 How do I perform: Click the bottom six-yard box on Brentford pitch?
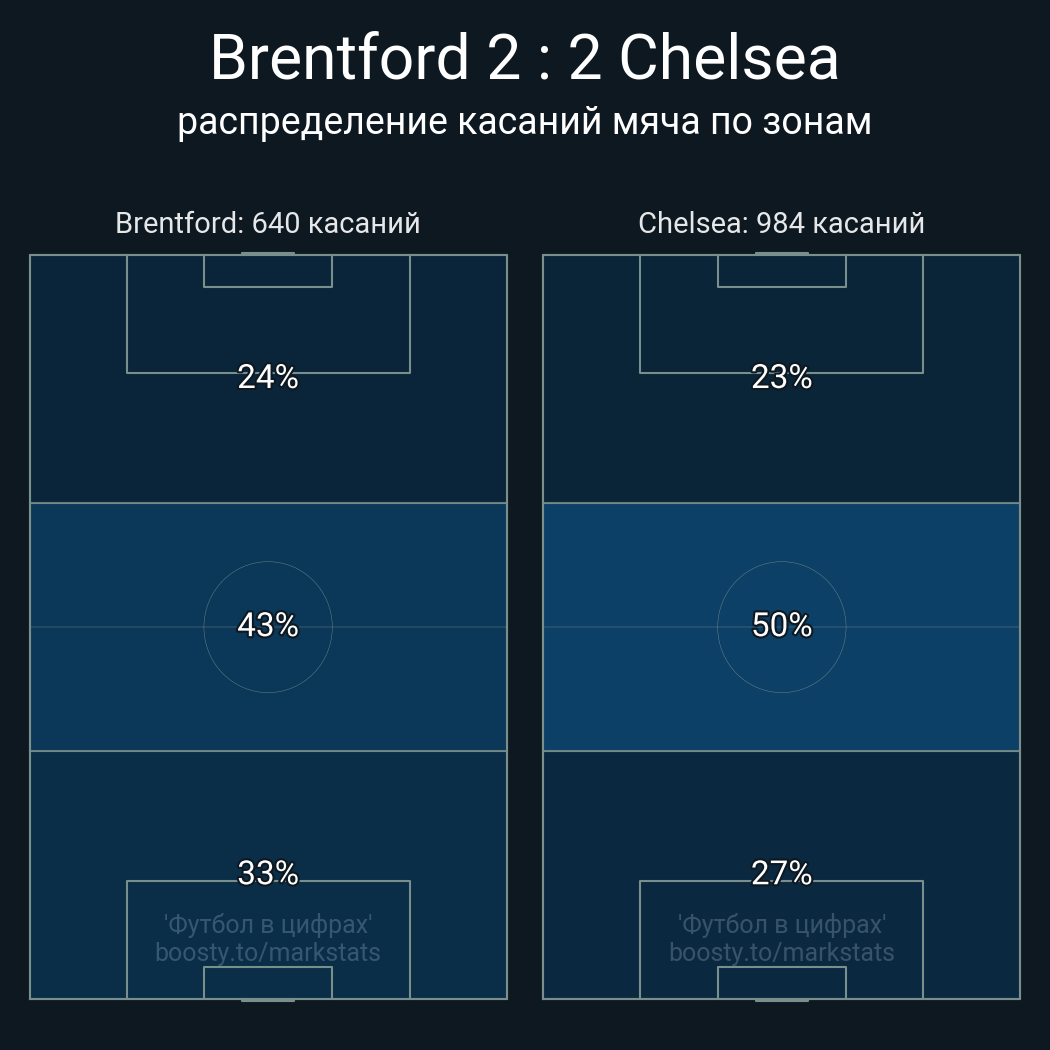coord(268,983)
